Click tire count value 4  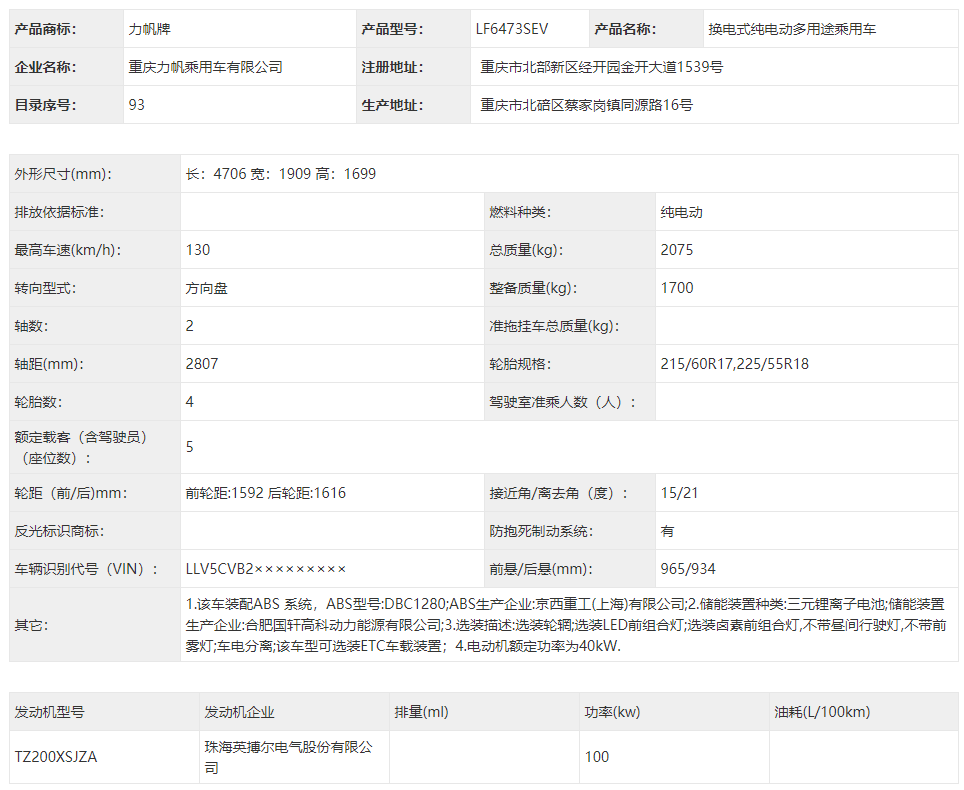click(x=189, y=402)
